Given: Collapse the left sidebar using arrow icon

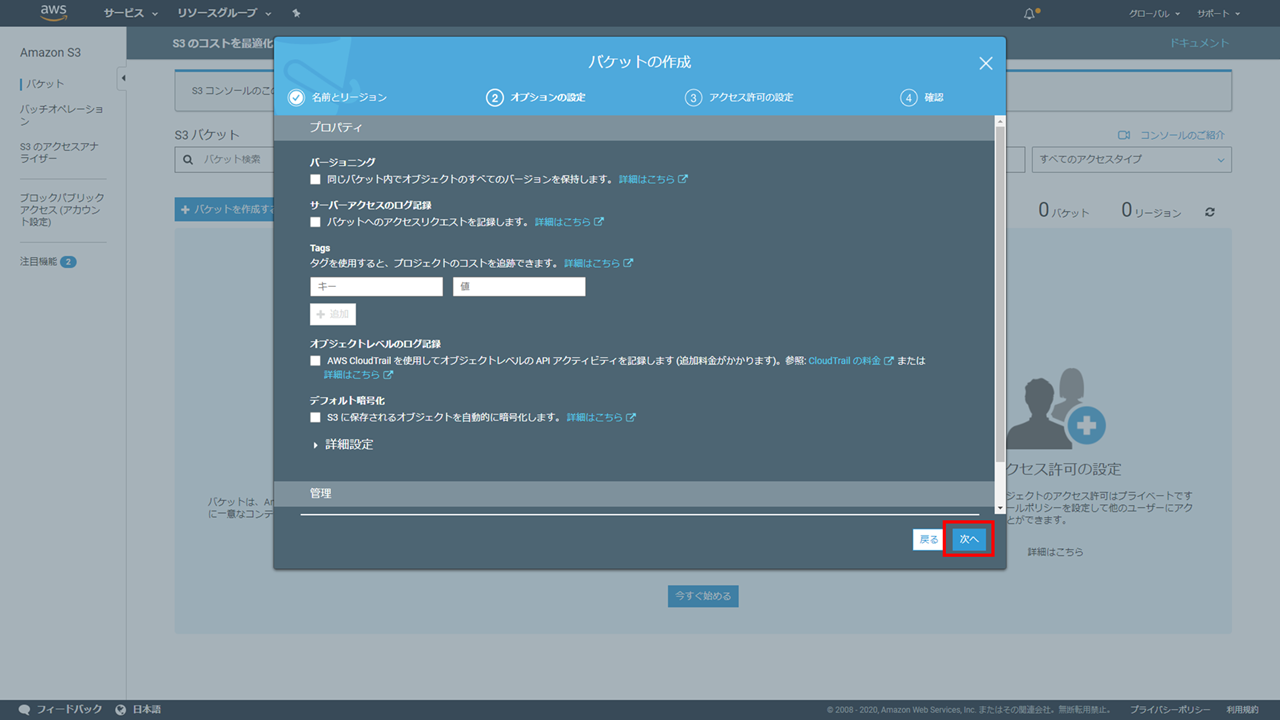Looking at the screenshot, I should tap(122, 78).
